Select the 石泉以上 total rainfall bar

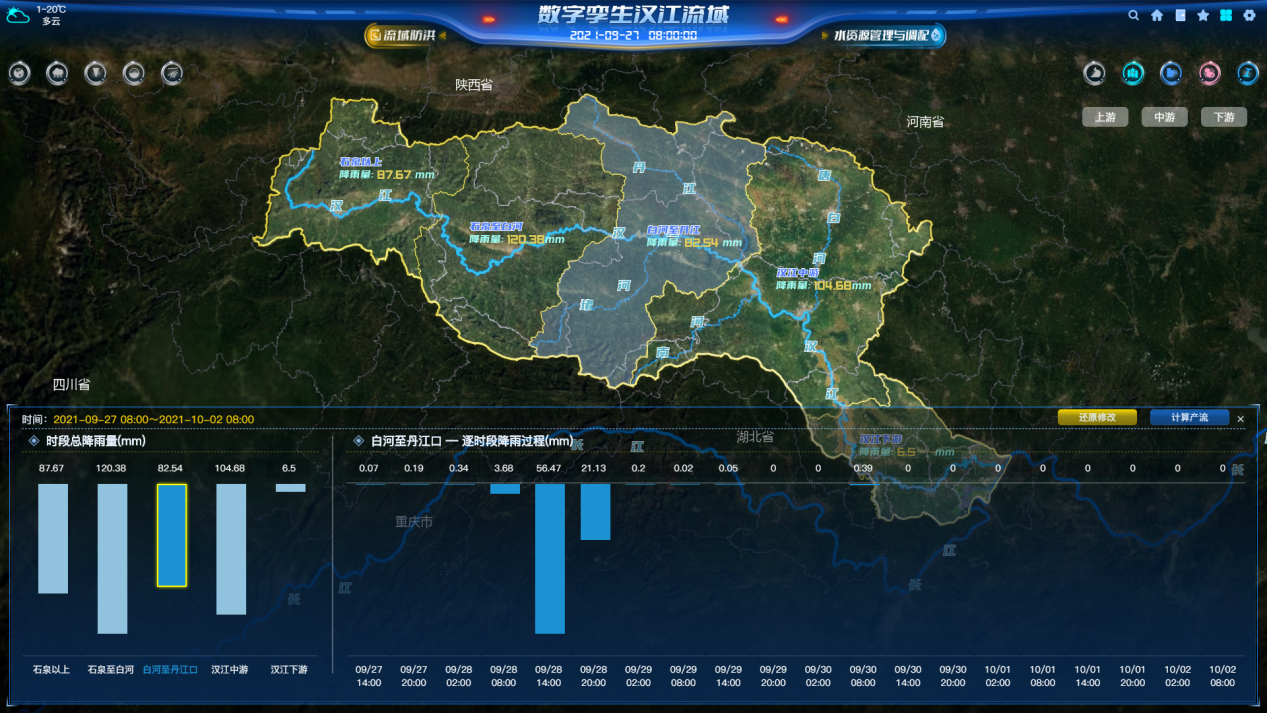click(53, 539)
